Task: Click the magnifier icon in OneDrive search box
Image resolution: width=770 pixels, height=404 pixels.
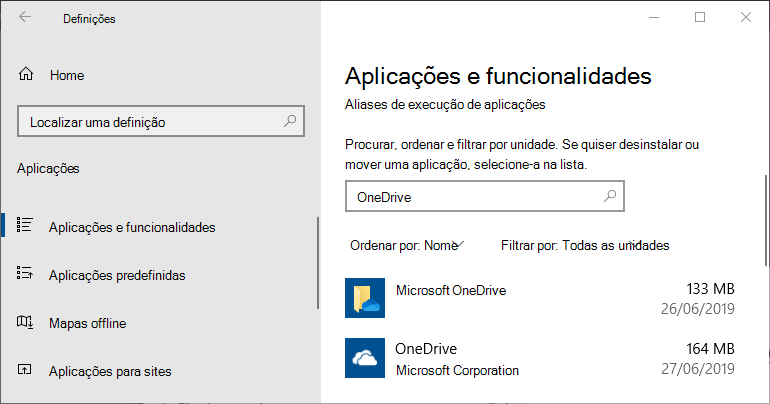Action: pyautogui.click(x=610, y=196)
